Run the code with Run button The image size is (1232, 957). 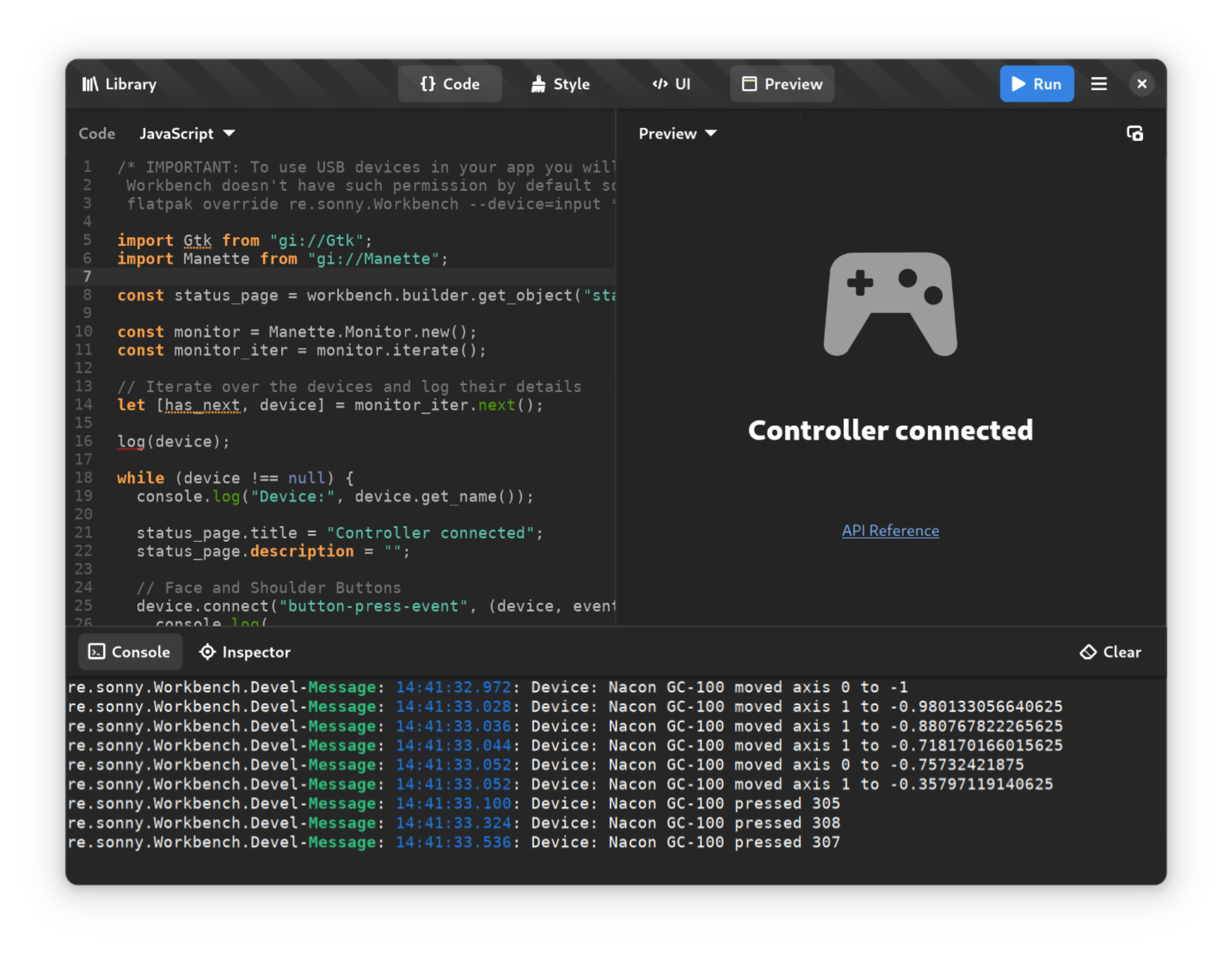tap(1036, 84)
